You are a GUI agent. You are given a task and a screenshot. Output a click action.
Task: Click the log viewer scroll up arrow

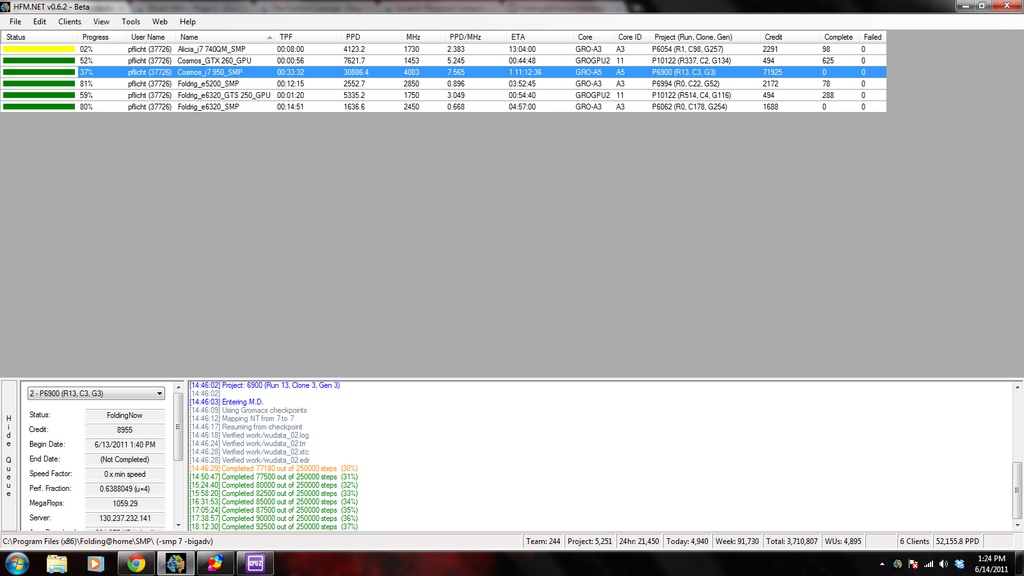[x=1017, y=387]
